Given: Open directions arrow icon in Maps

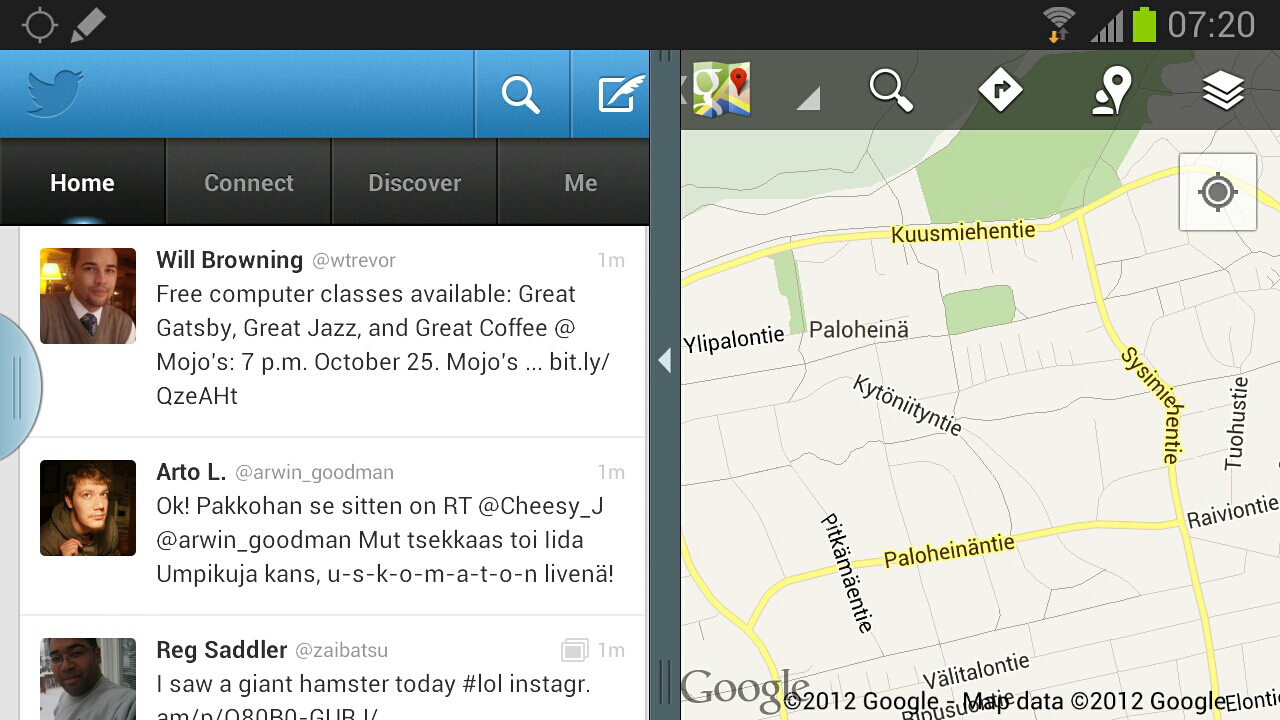Looking at the screenshot, I should 1000,91.
